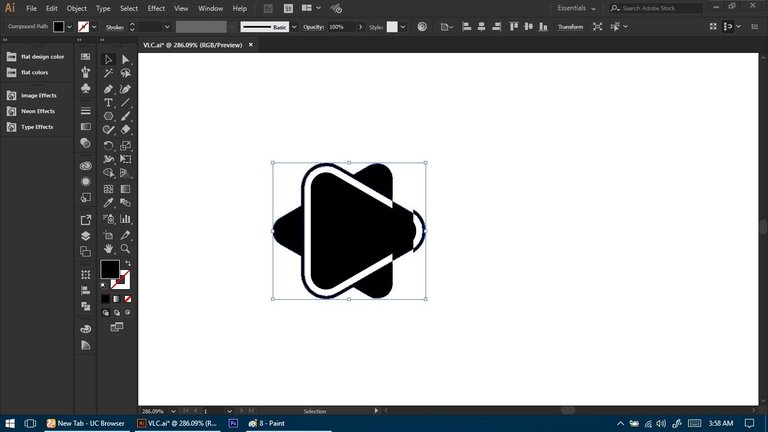Viewport: 768px width, 432px height.
Task: Switch to Draw Normal mode
Action: 105,312
